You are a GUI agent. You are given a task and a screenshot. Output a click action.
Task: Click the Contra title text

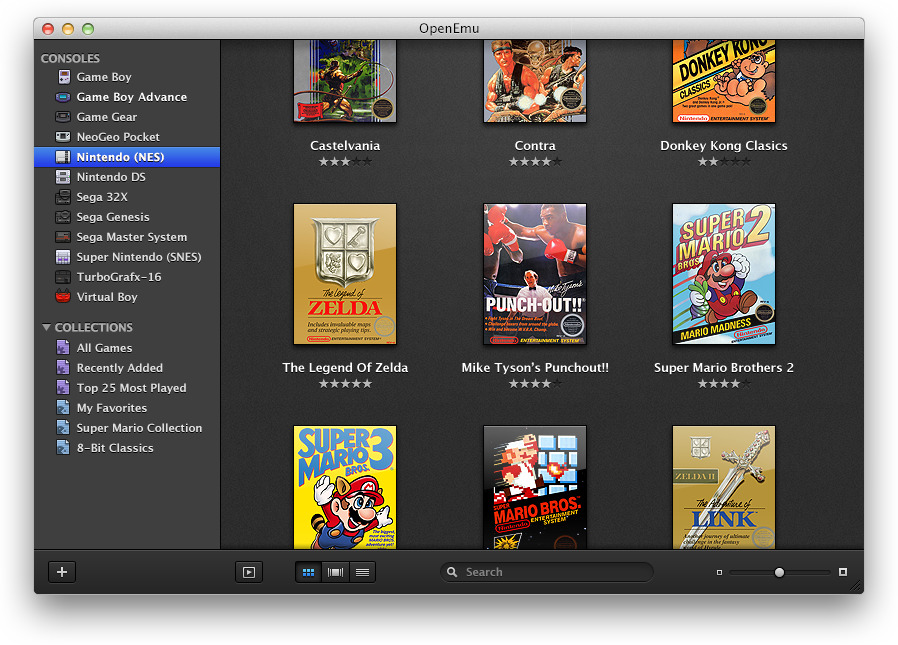pos(535,145)
